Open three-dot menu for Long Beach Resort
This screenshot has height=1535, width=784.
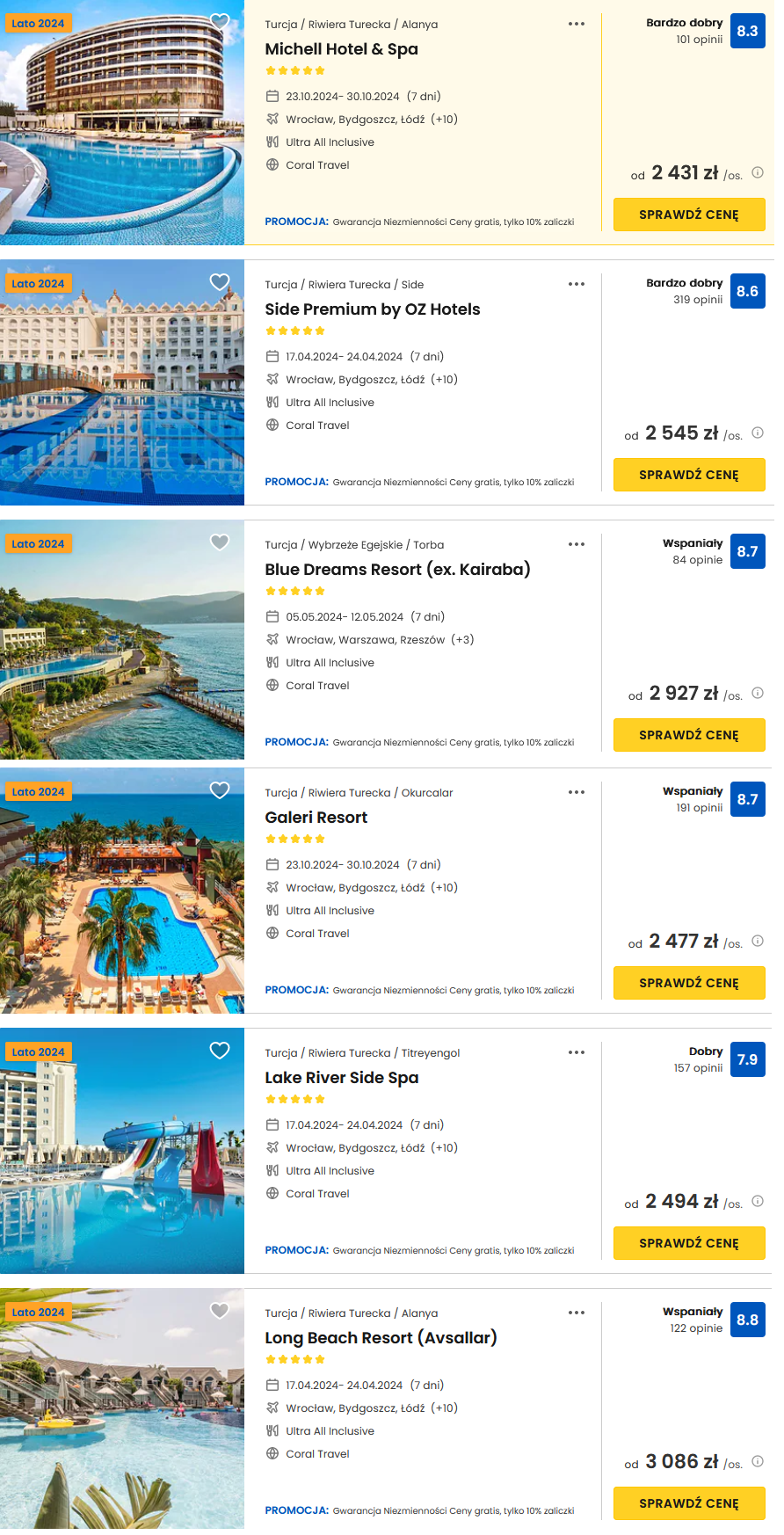click(577, 1313)
